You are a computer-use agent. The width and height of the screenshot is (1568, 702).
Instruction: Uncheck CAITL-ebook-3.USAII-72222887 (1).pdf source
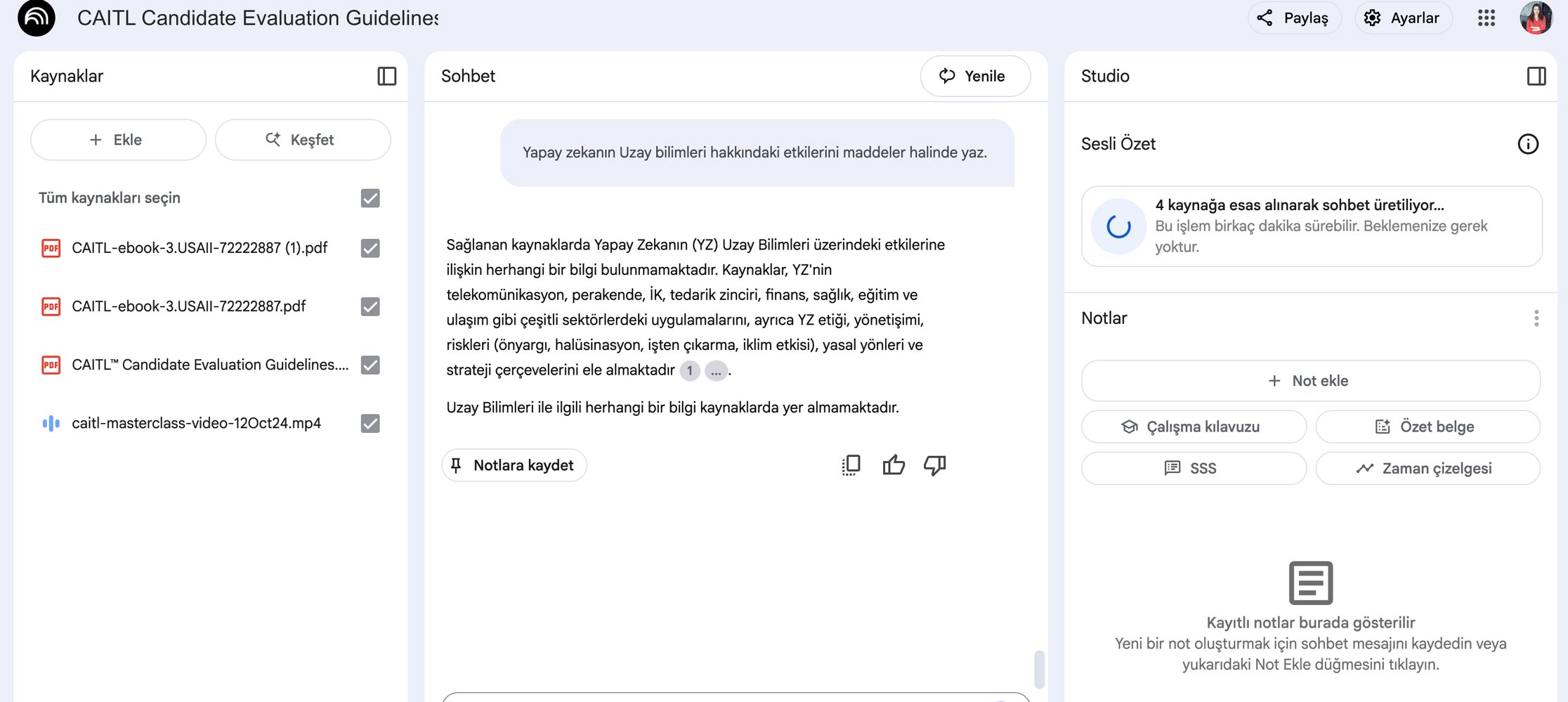pyautogui.click(x=370, y=248)
